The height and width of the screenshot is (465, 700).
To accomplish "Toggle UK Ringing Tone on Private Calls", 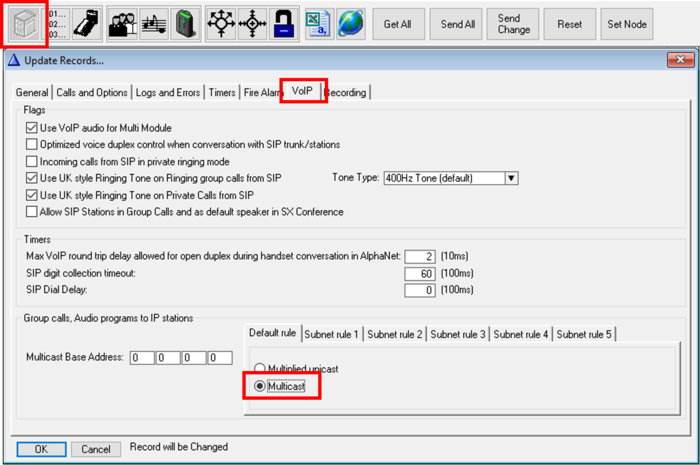I will tap(31, 195).
